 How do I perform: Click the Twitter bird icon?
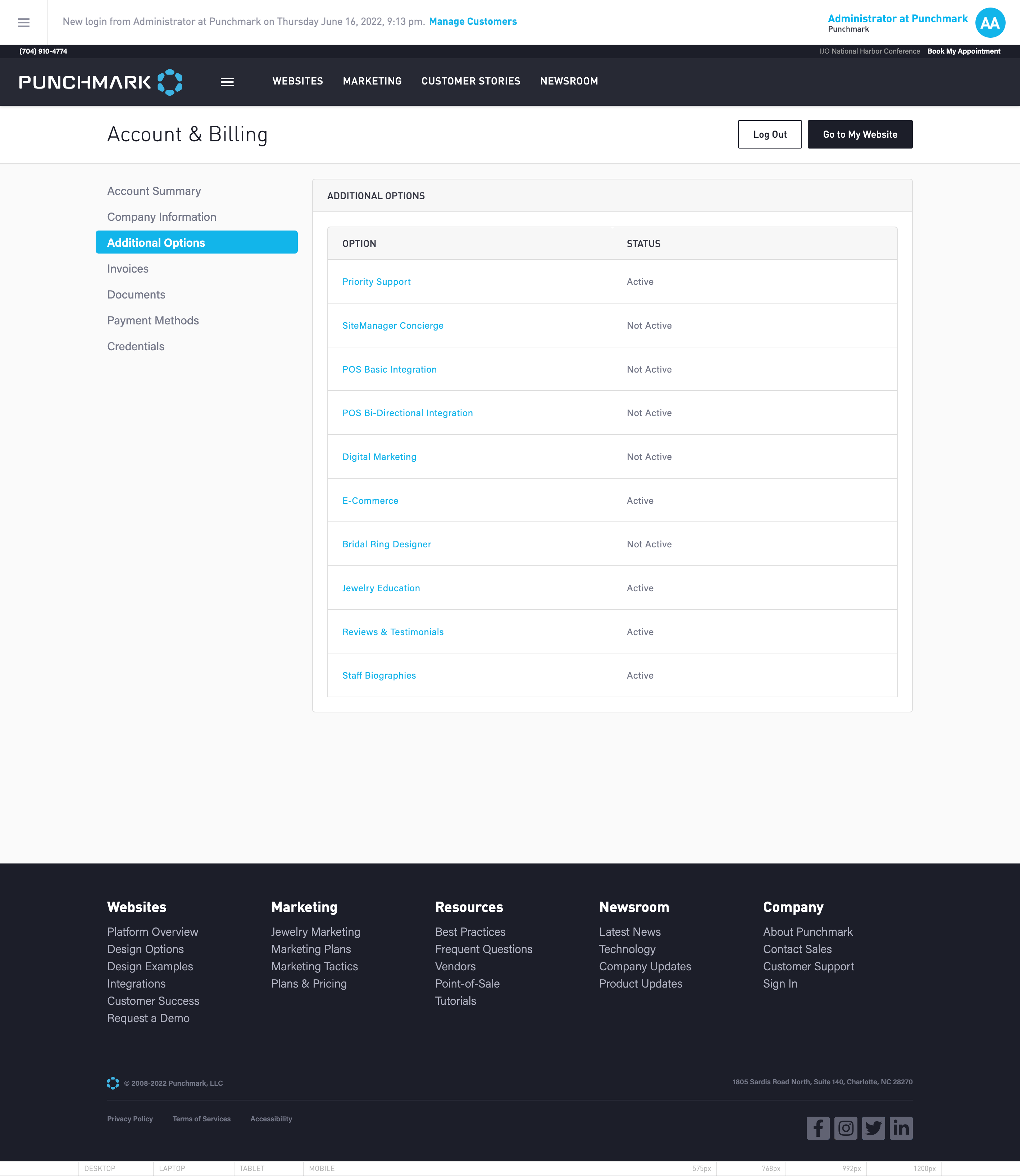(x=873, y=1127)
